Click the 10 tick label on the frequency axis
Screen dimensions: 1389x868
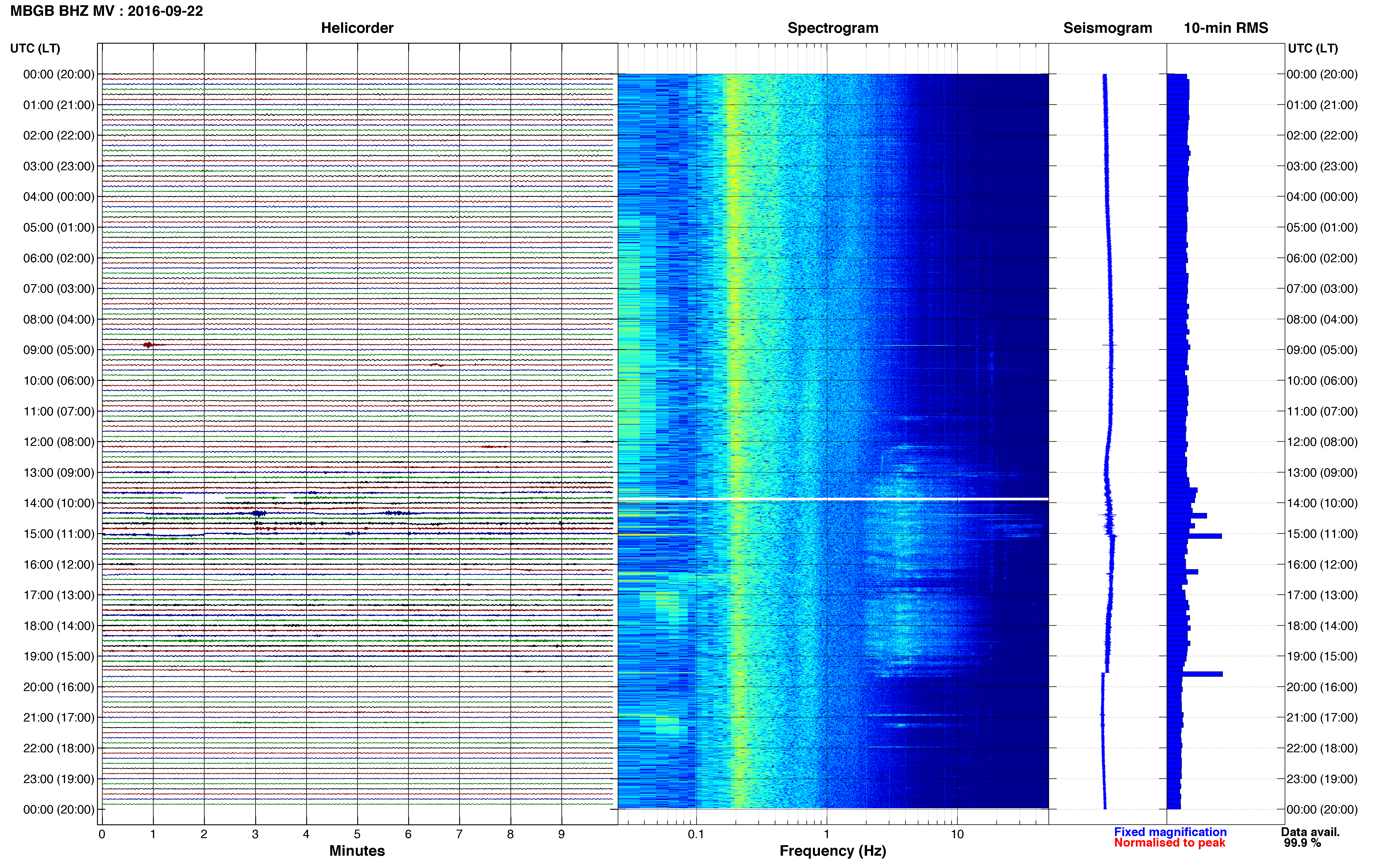(957, 835)
